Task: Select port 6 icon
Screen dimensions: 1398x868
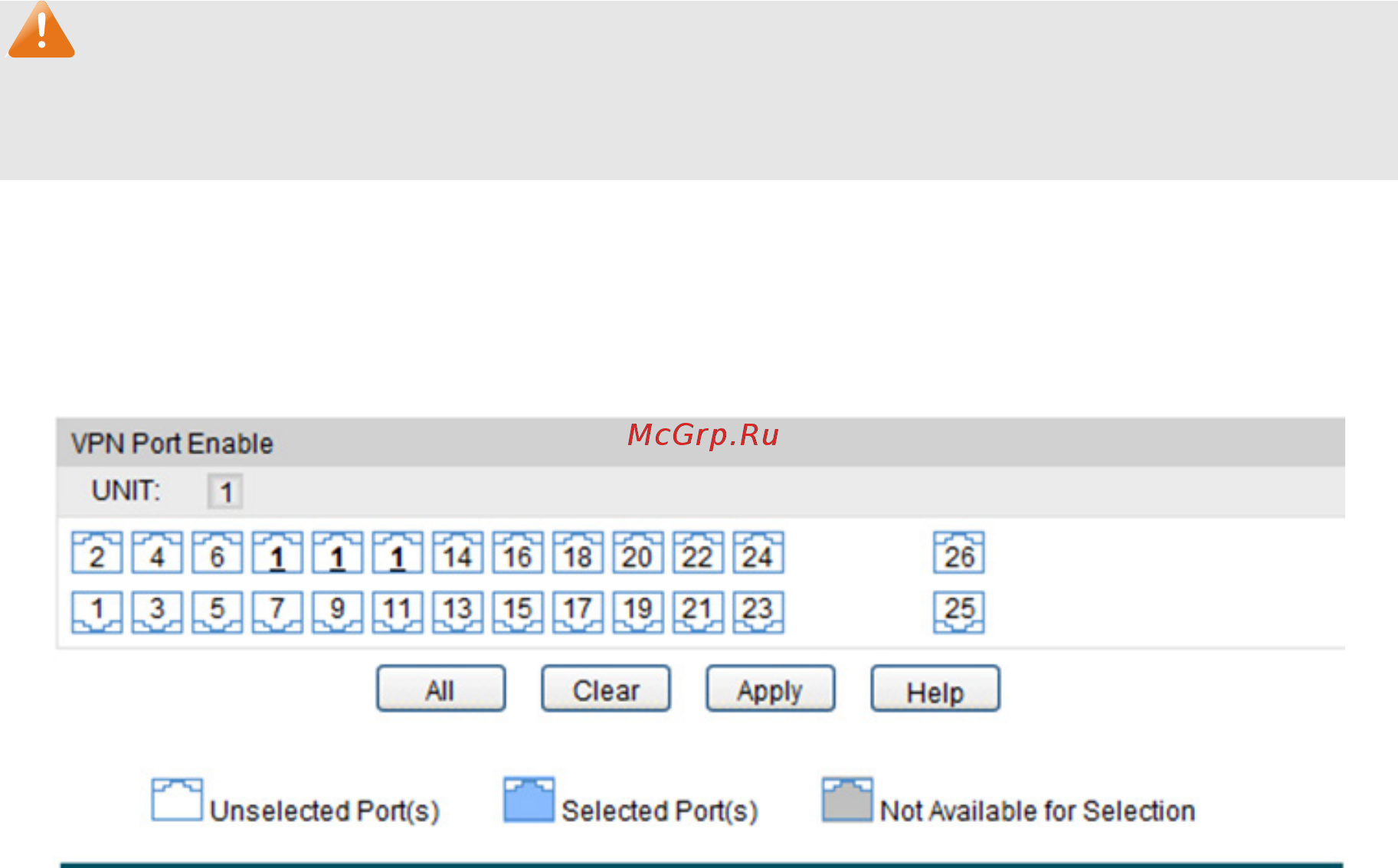Action: (x=217, y=553)
